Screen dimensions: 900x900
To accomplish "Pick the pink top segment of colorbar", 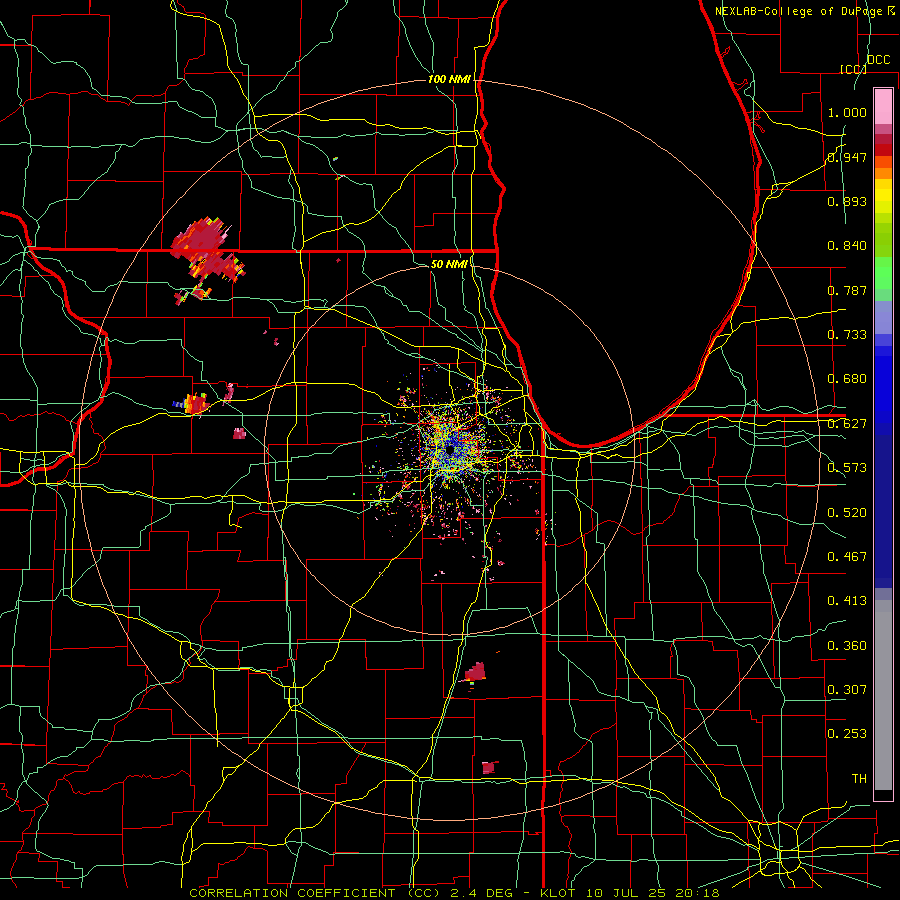I will click(883, 106).
